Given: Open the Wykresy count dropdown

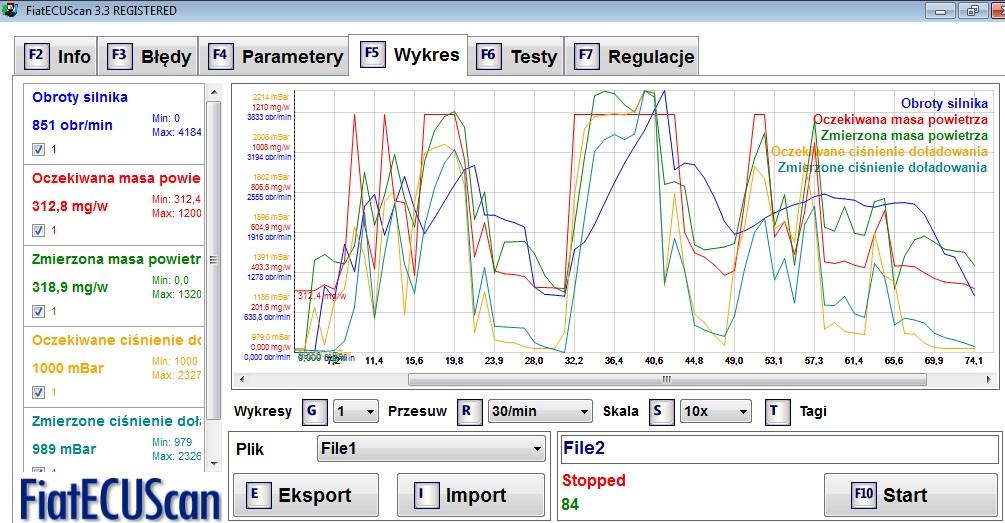Looking at the screenshot, I should (355, 411).
